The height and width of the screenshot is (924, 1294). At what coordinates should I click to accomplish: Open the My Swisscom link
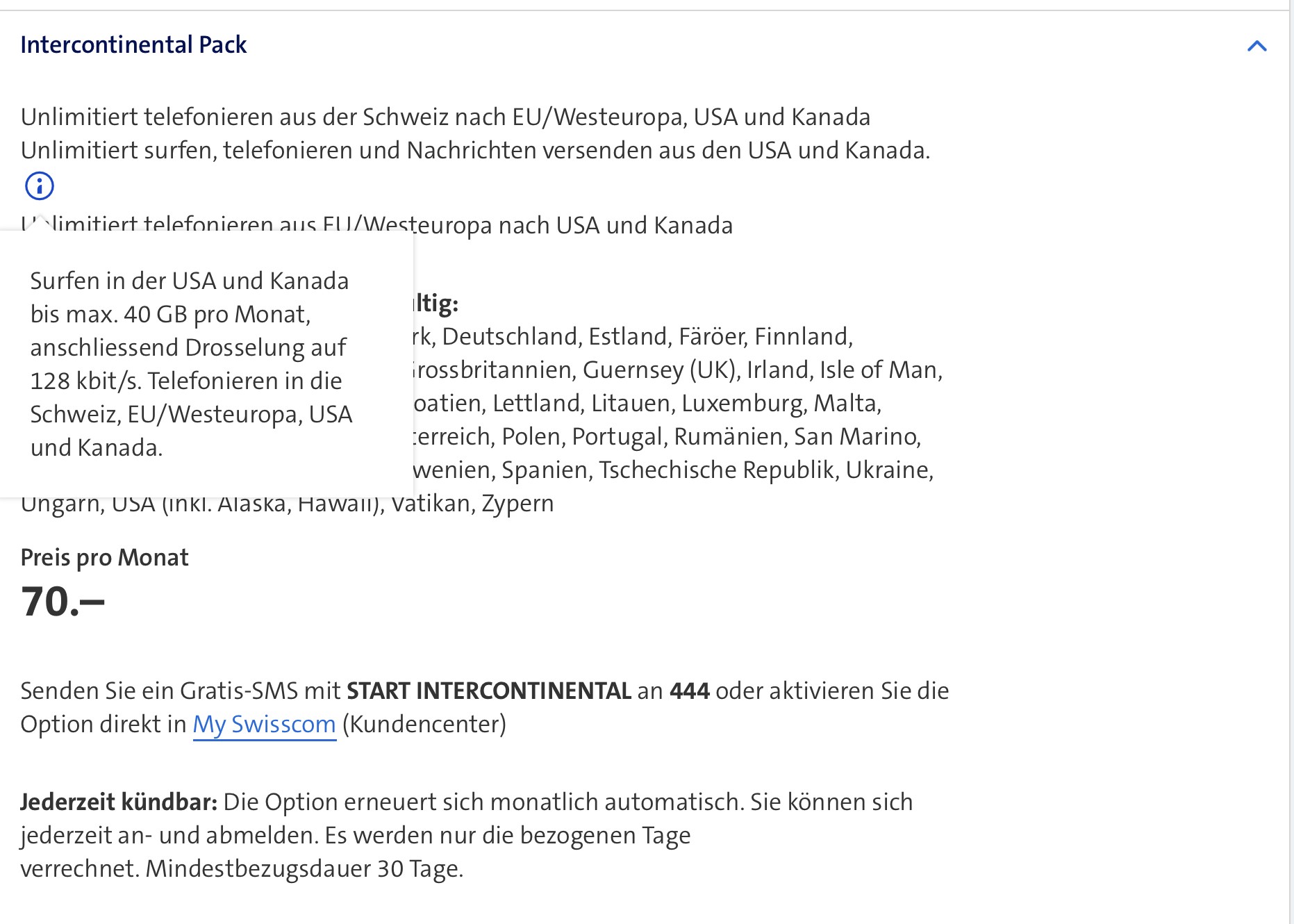pos(264,724)
